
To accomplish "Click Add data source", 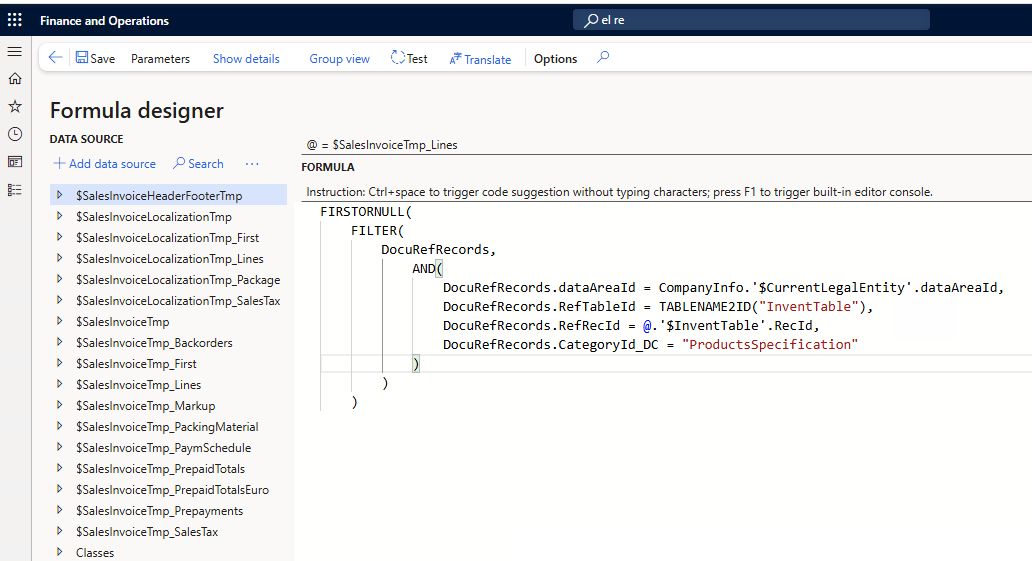I will click(x=104, y=164).
